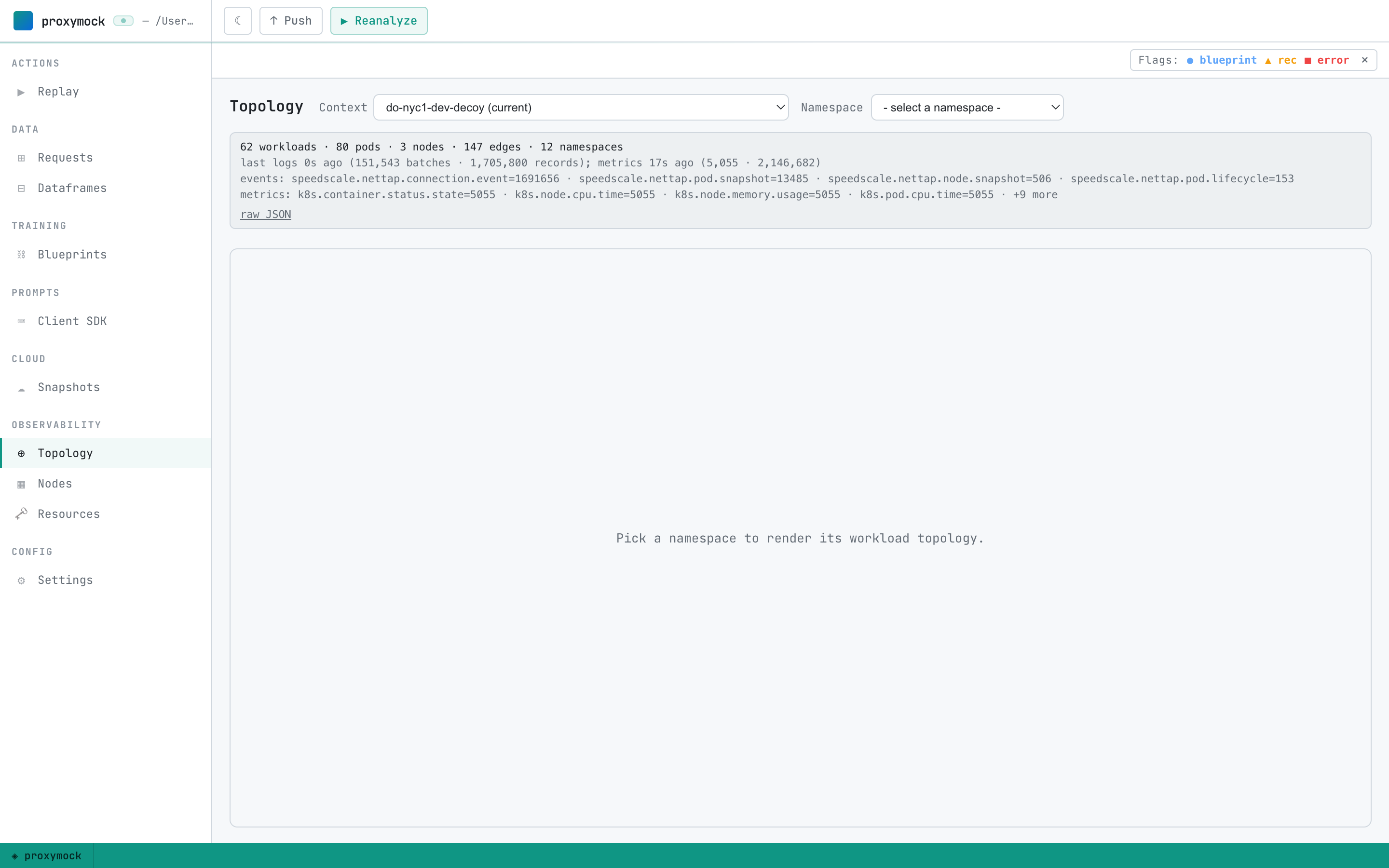
Task: Click the Resources key icon
Action: 21,513
